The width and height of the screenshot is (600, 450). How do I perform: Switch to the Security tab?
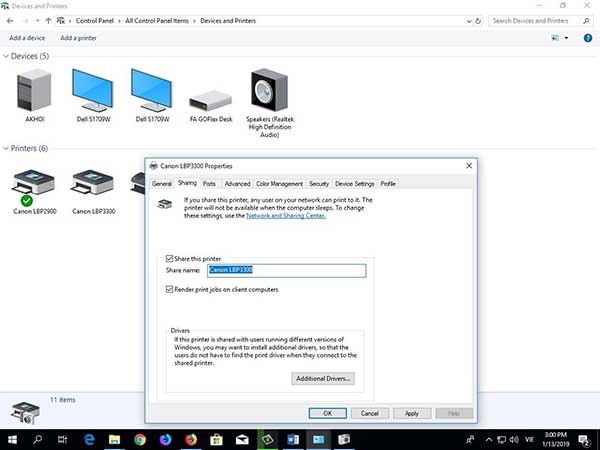(x=319, y=184)
